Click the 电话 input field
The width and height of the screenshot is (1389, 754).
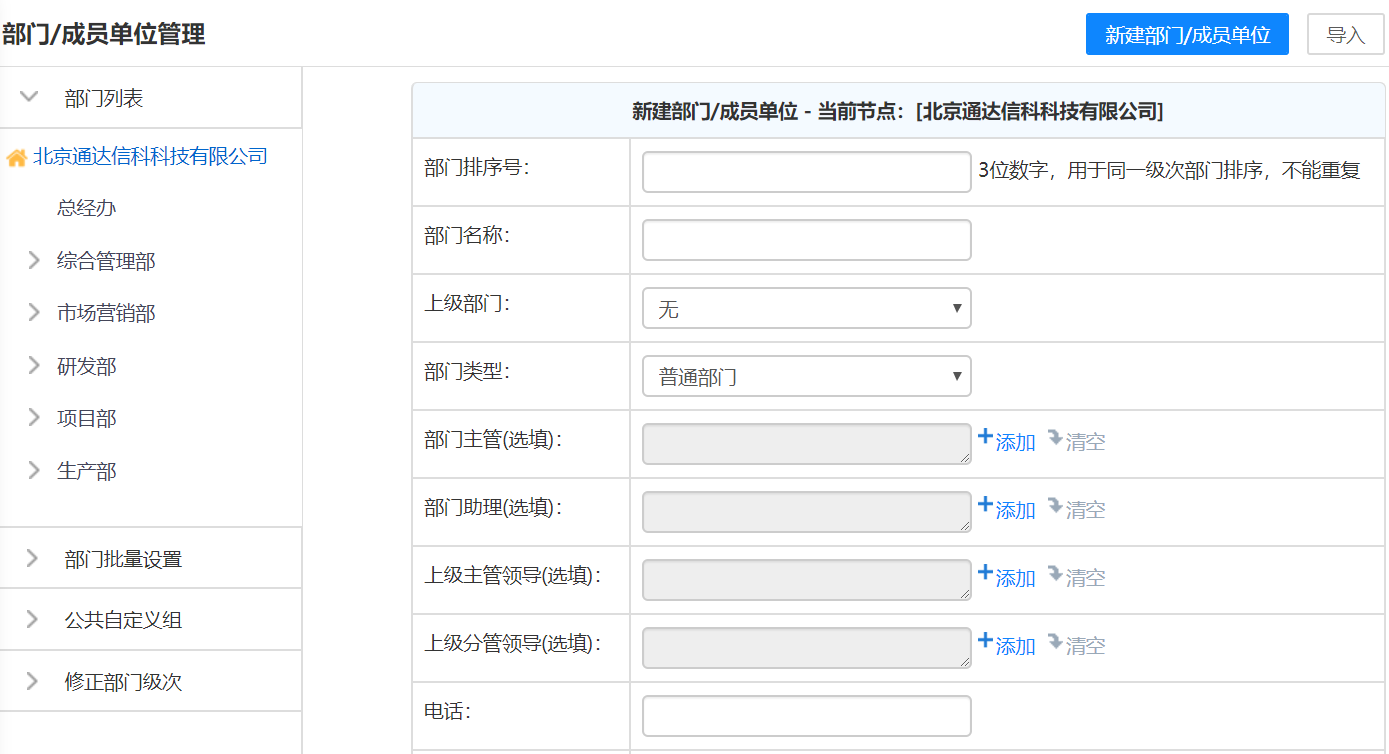[806, 716]
